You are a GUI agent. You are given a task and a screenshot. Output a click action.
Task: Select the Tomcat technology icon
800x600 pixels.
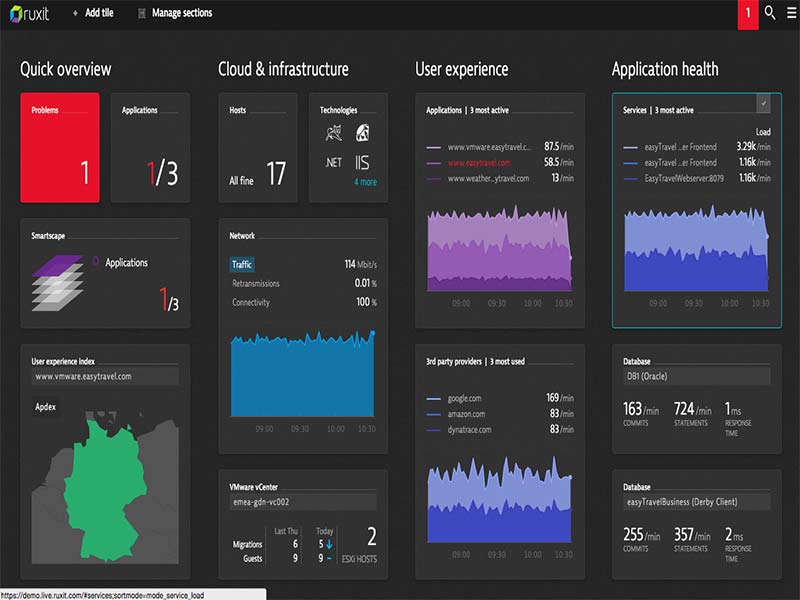click(x=334, y=132)
